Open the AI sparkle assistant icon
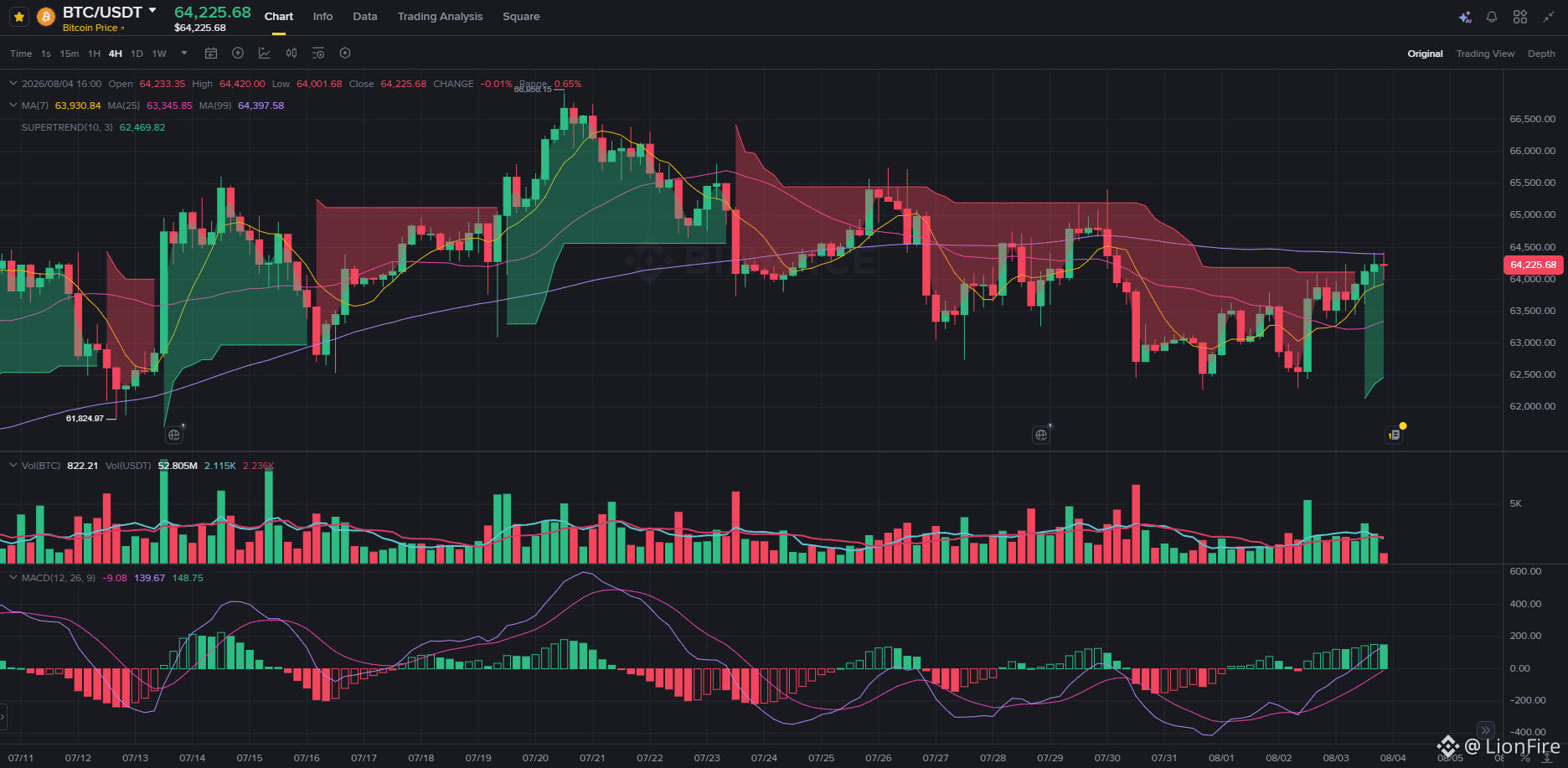Viewport: 1568px width, 768px height. pos(1465,17)
